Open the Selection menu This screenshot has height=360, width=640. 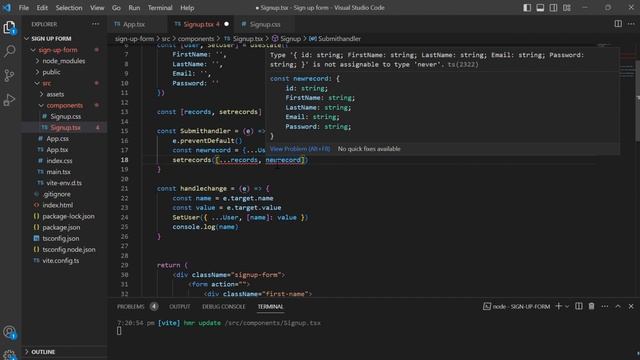coord(69,8)
